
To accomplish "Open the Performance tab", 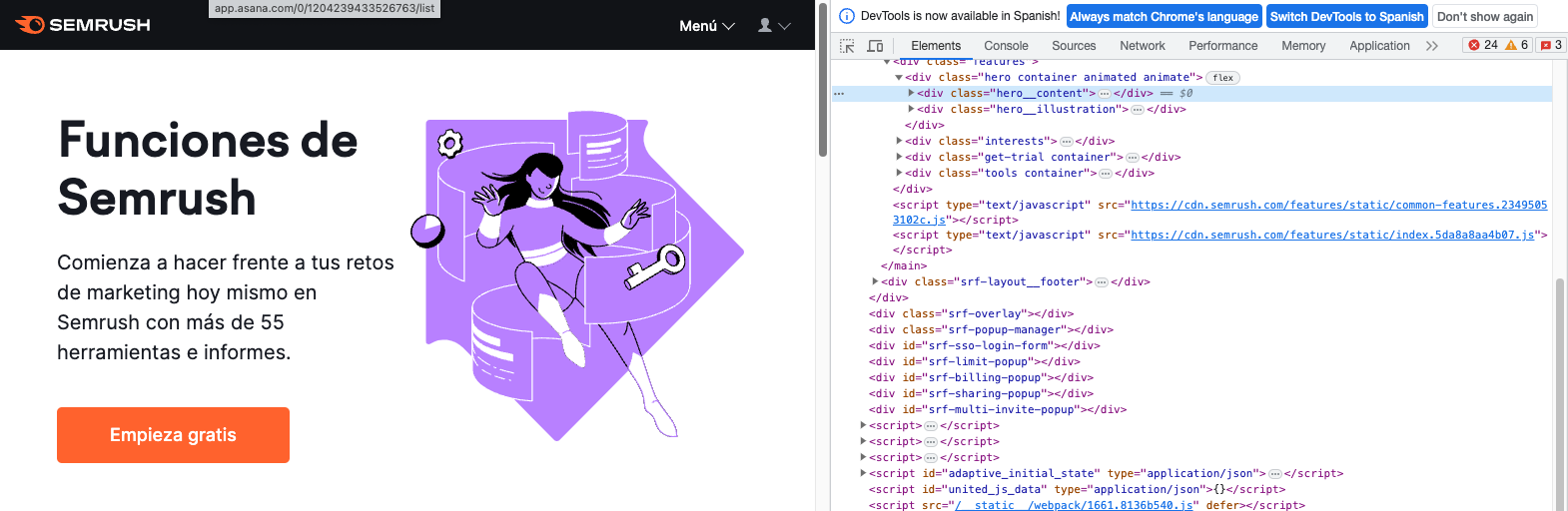I will click(x=1223, y=46).
